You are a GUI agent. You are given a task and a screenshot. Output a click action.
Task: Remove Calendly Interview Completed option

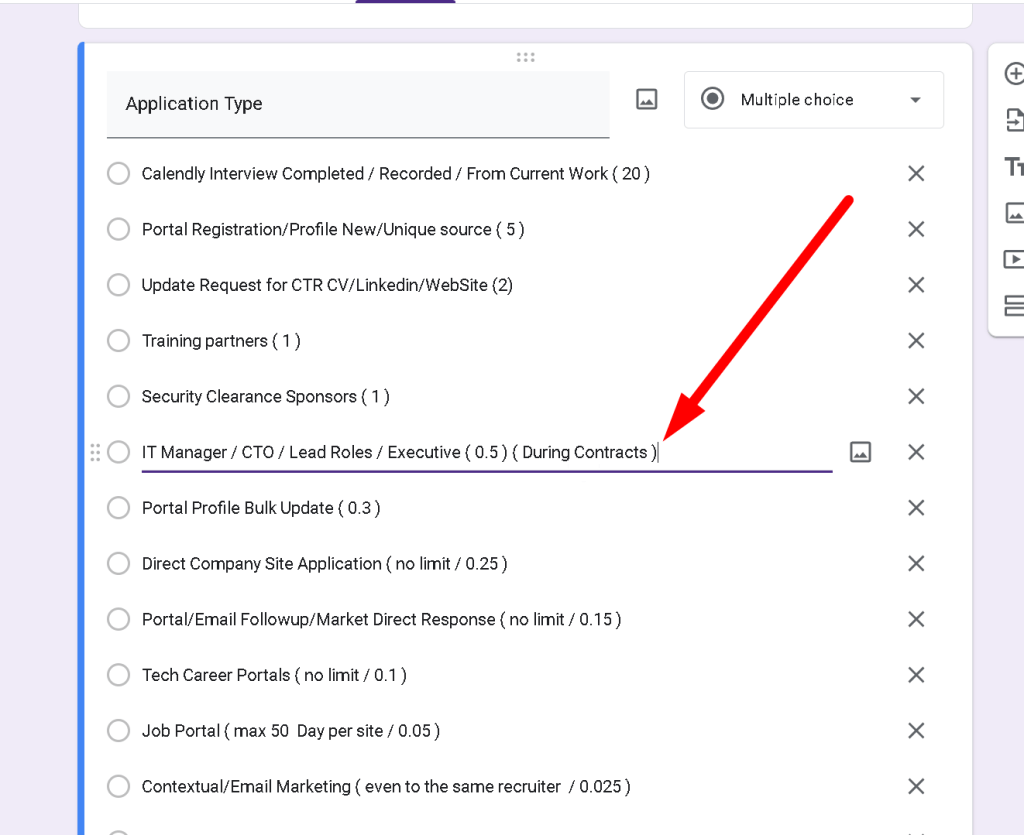[x=916, y=174]
